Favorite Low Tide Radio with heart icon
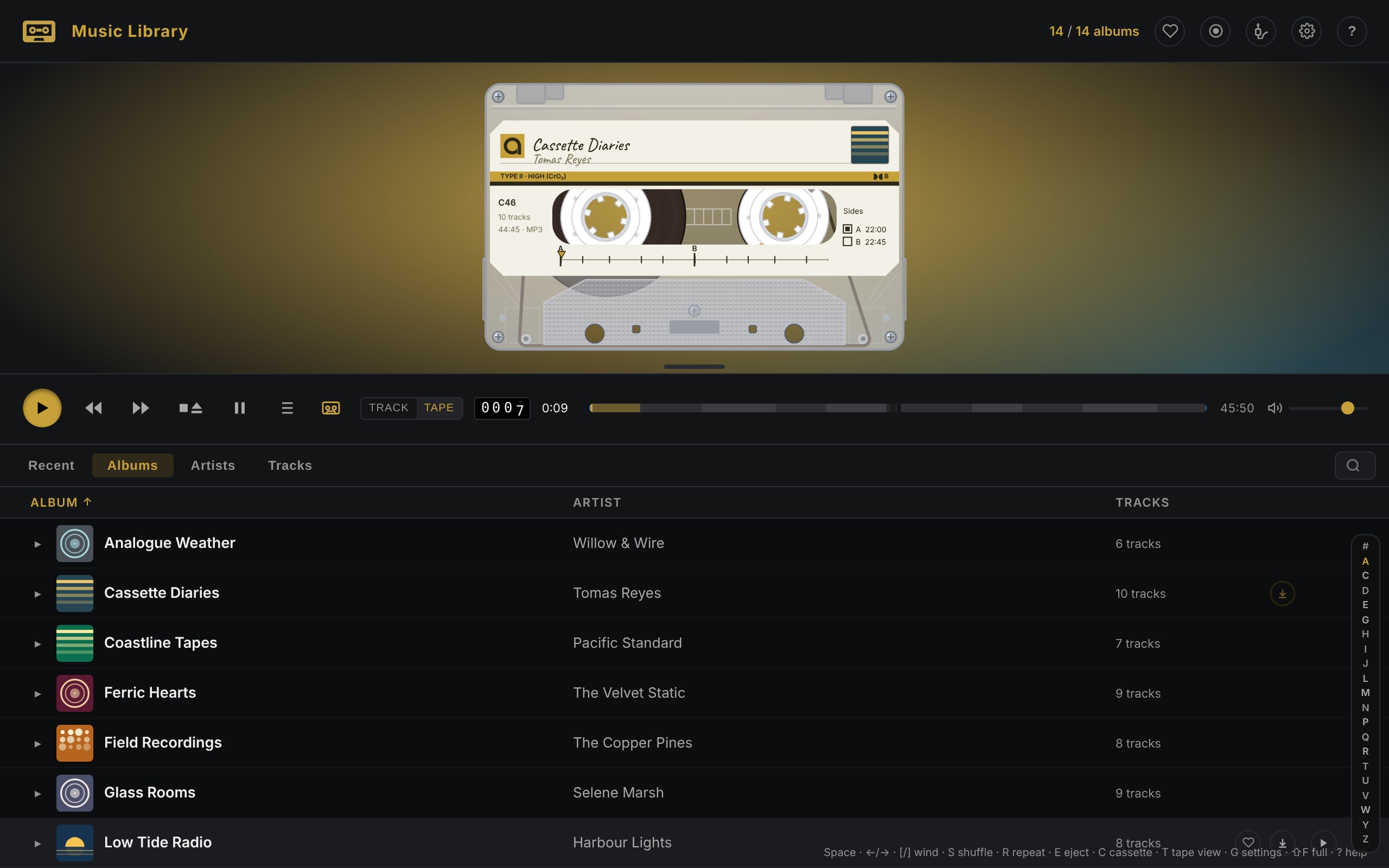Image resolution: width=1389 pixels, height=868 pixels. coord(1248,842)
